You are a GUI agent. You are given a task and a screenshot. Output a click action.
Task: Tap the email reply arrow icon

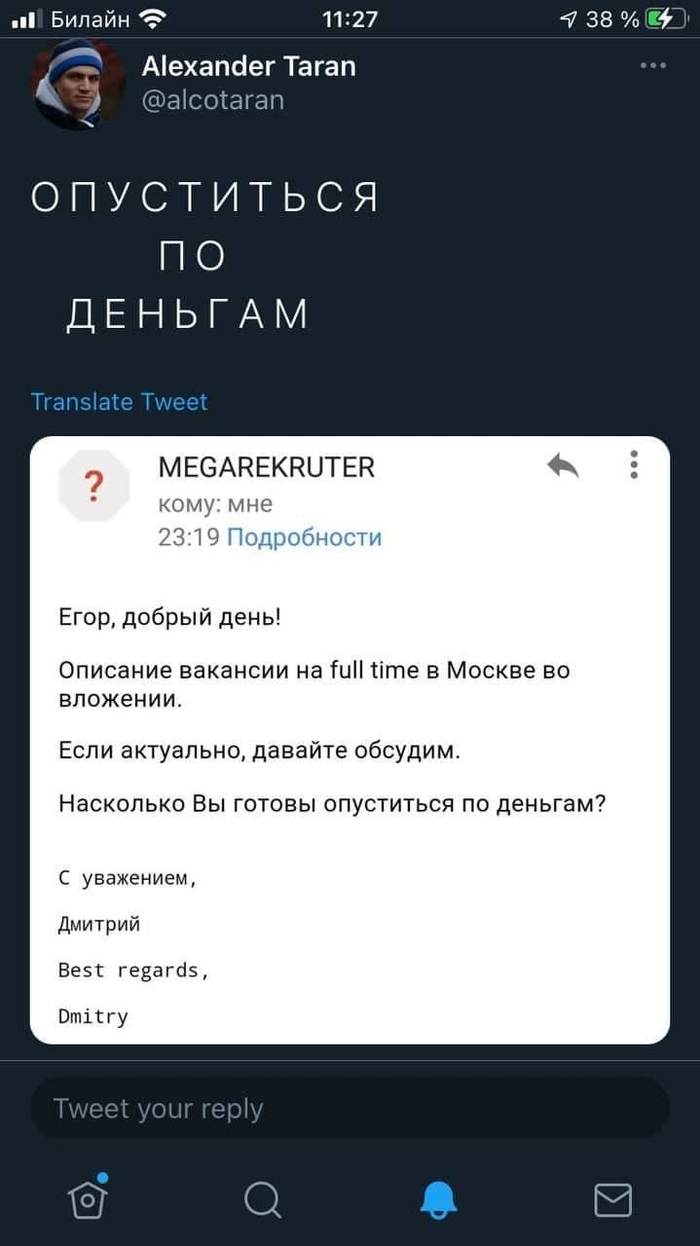(563, 465)
